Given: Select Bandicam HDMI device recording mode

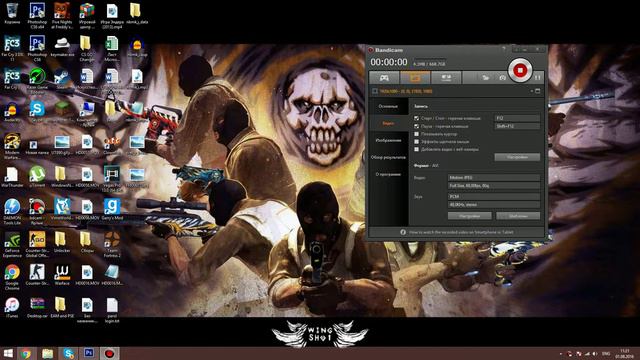Looking at the screenshot, I should pyautogui.click(x=446, y=78).
